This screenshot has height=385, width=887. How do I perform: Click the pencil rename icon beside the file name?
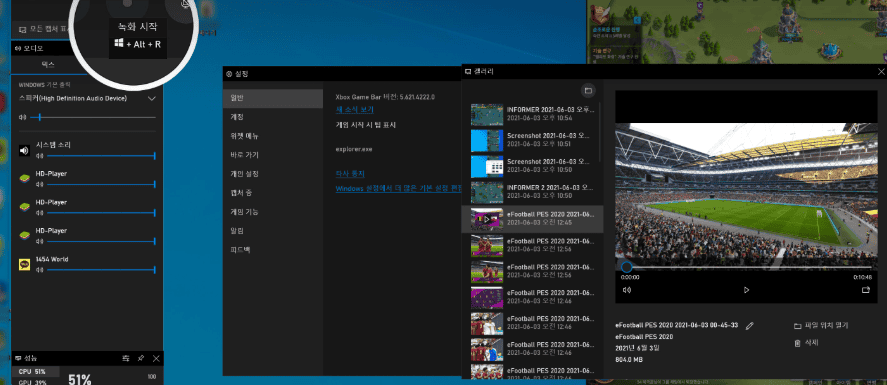(750, 326)
